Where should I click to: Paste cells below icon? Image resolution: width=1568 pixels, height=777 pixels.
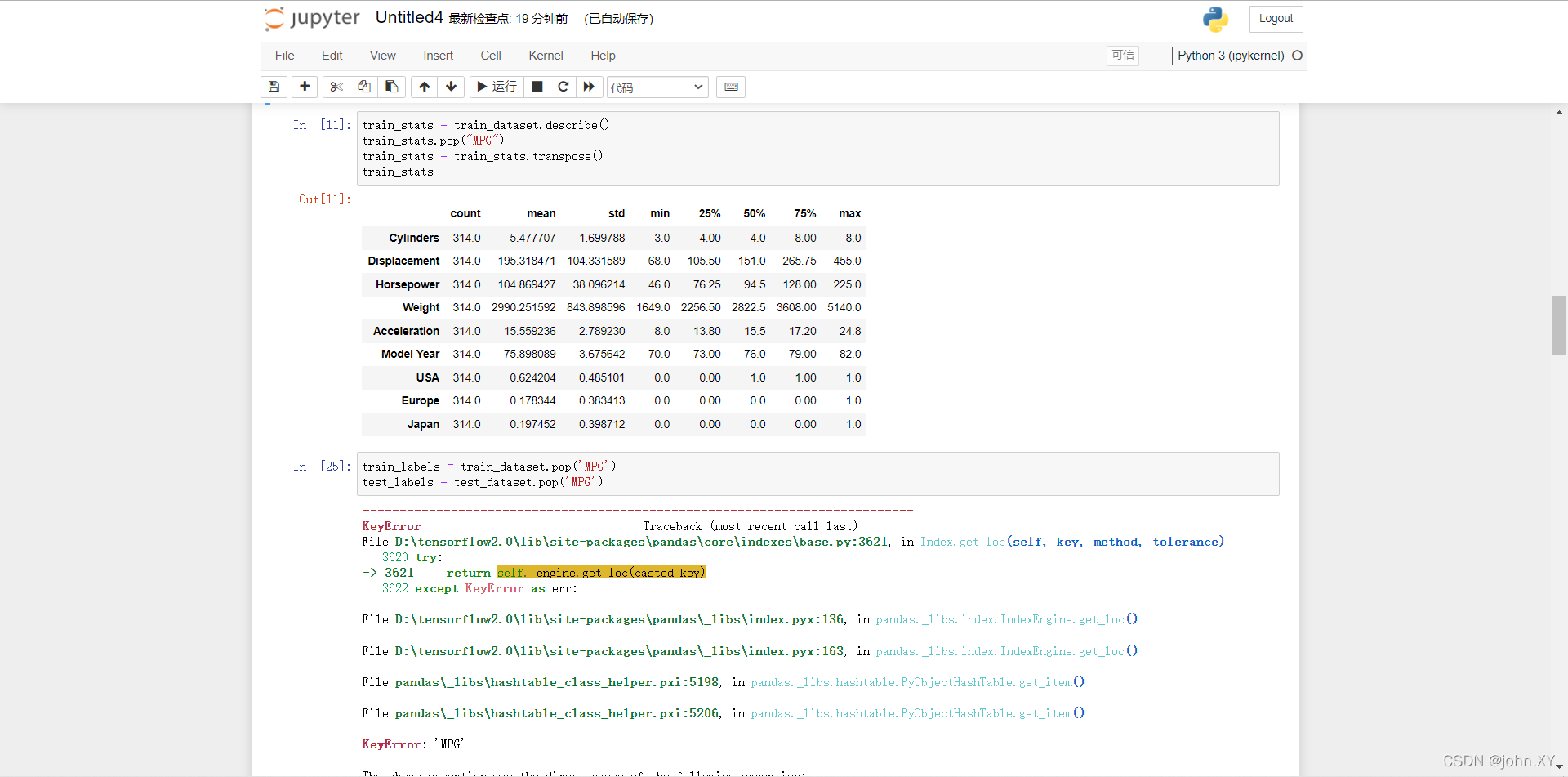click(x=392, y=87)
